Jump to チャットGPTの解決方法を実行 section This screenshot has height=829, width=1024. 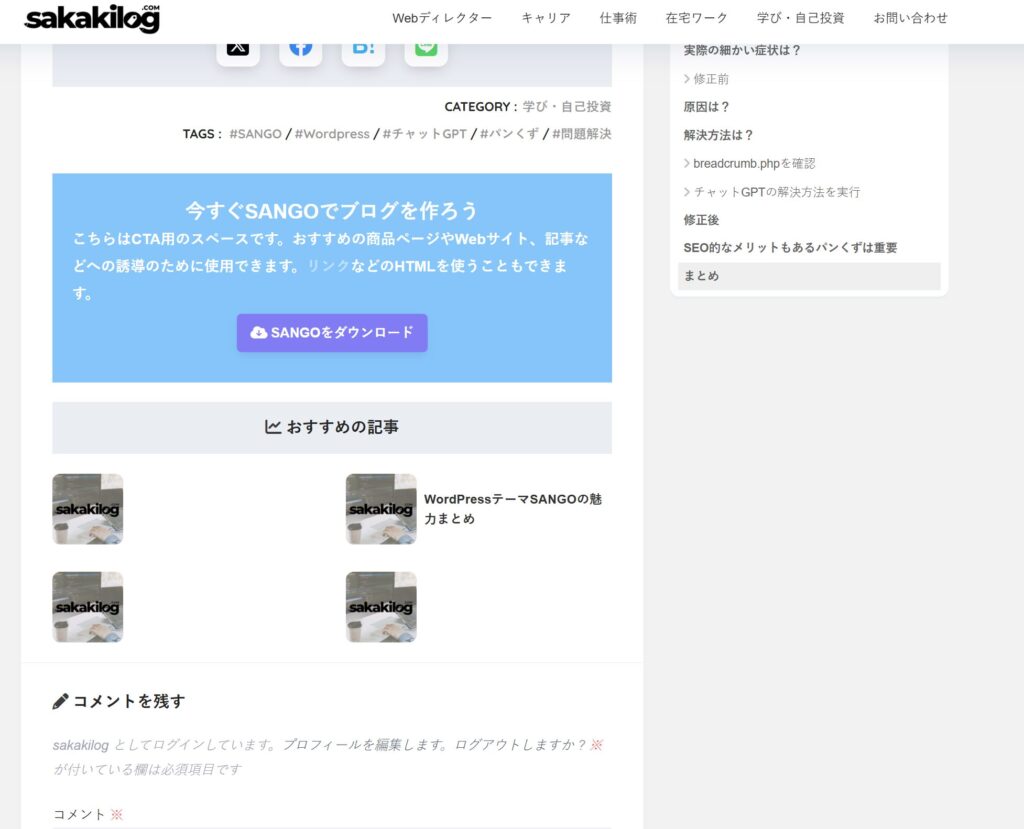776,192
